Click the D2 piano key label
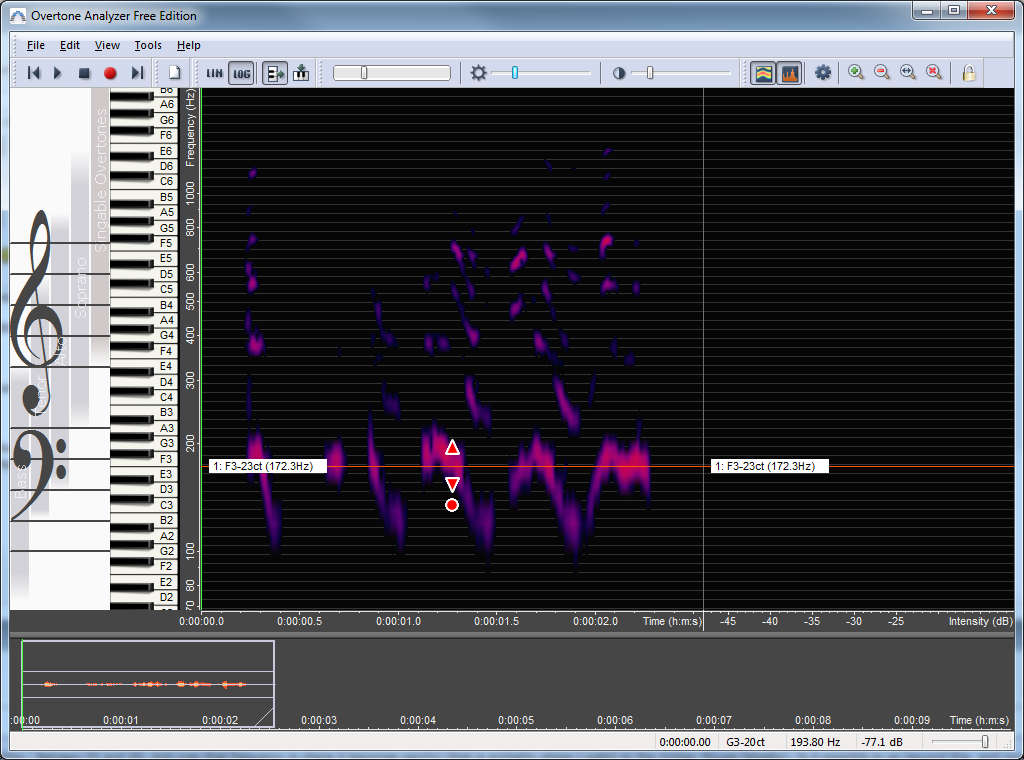The height and width of the screenshot is (760, 1024). [167, 597]
